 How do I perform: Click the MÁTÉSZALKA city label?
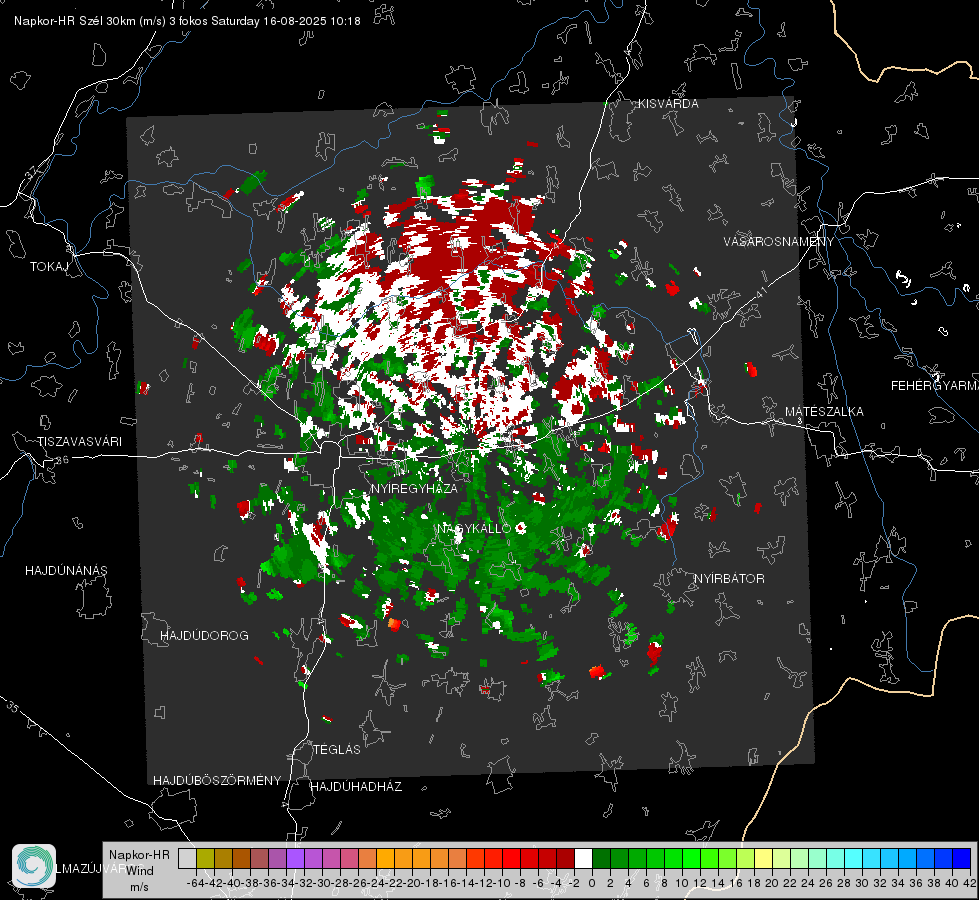pyautogui.click(x=824, y=412)
